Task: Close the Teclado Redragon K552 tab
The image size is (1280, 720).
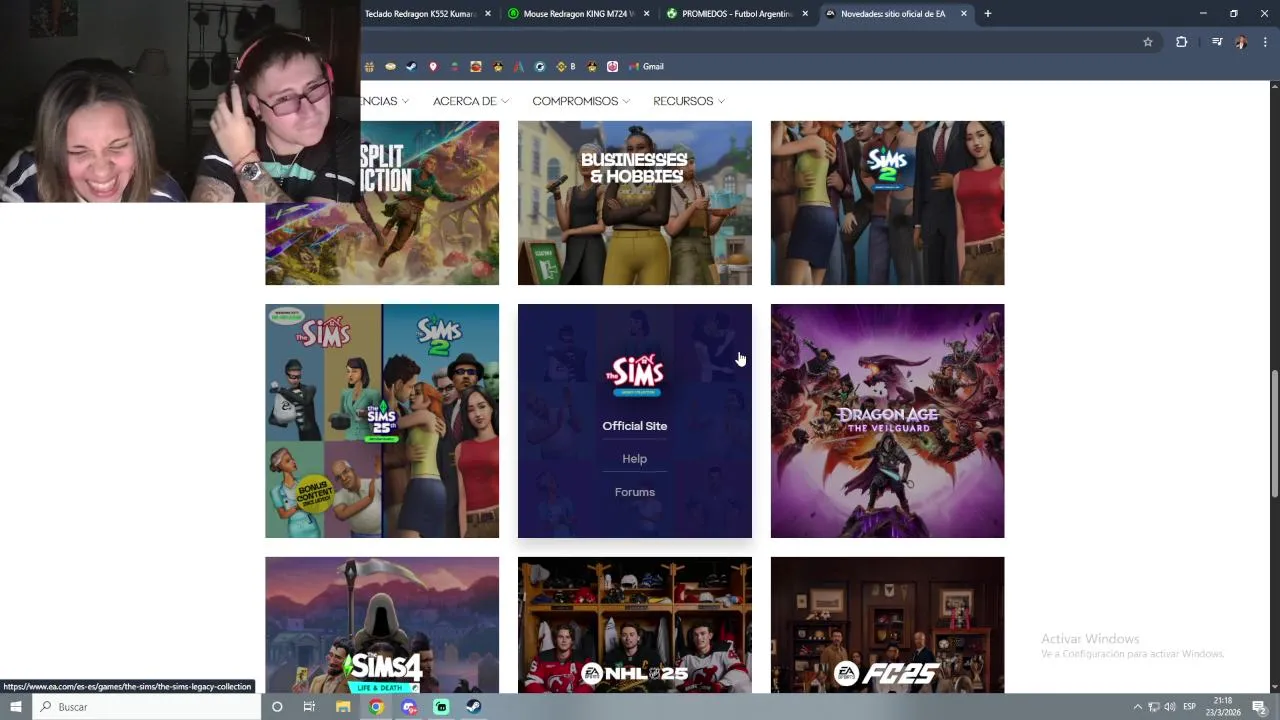Action: 488,14
